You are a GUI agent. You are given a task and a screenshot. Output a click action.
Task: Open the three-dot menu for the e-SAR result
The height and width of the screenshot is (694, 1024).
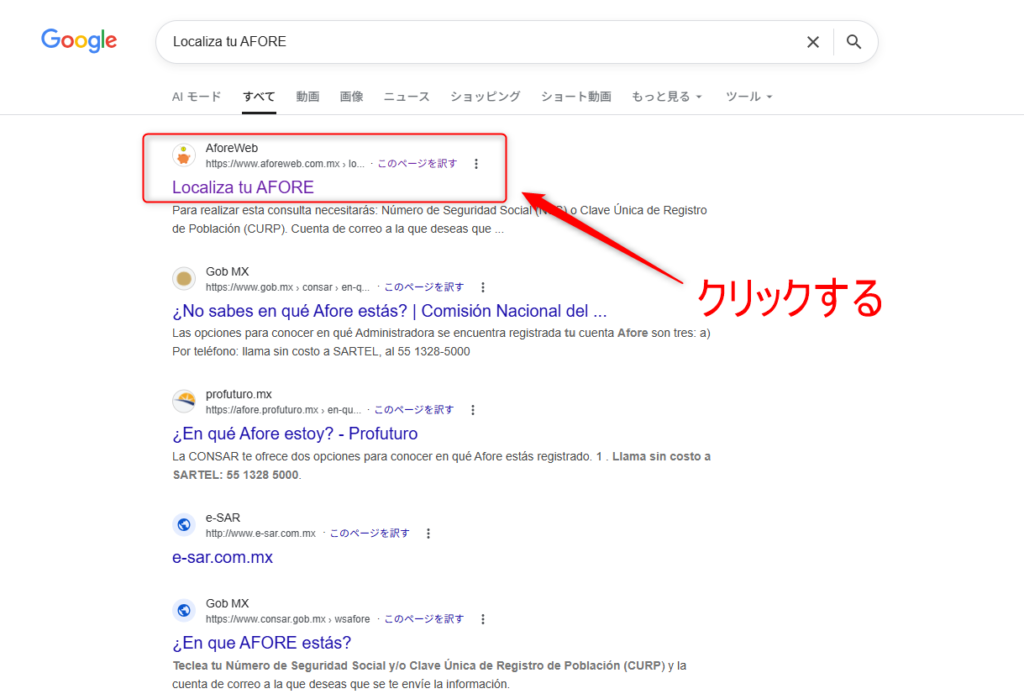coord(429,534)
